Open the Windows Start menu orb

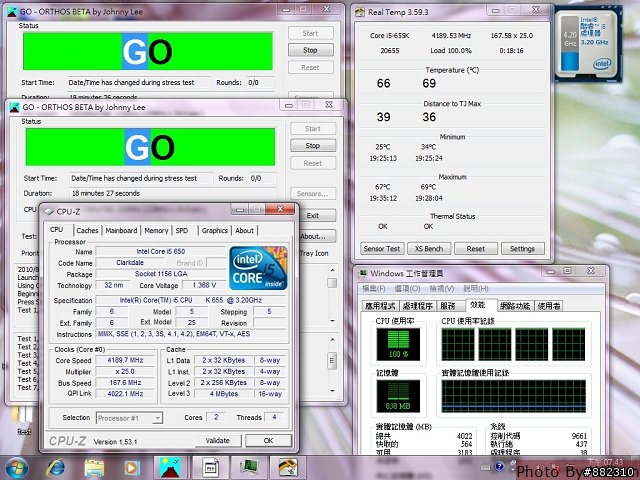(17, 467)
